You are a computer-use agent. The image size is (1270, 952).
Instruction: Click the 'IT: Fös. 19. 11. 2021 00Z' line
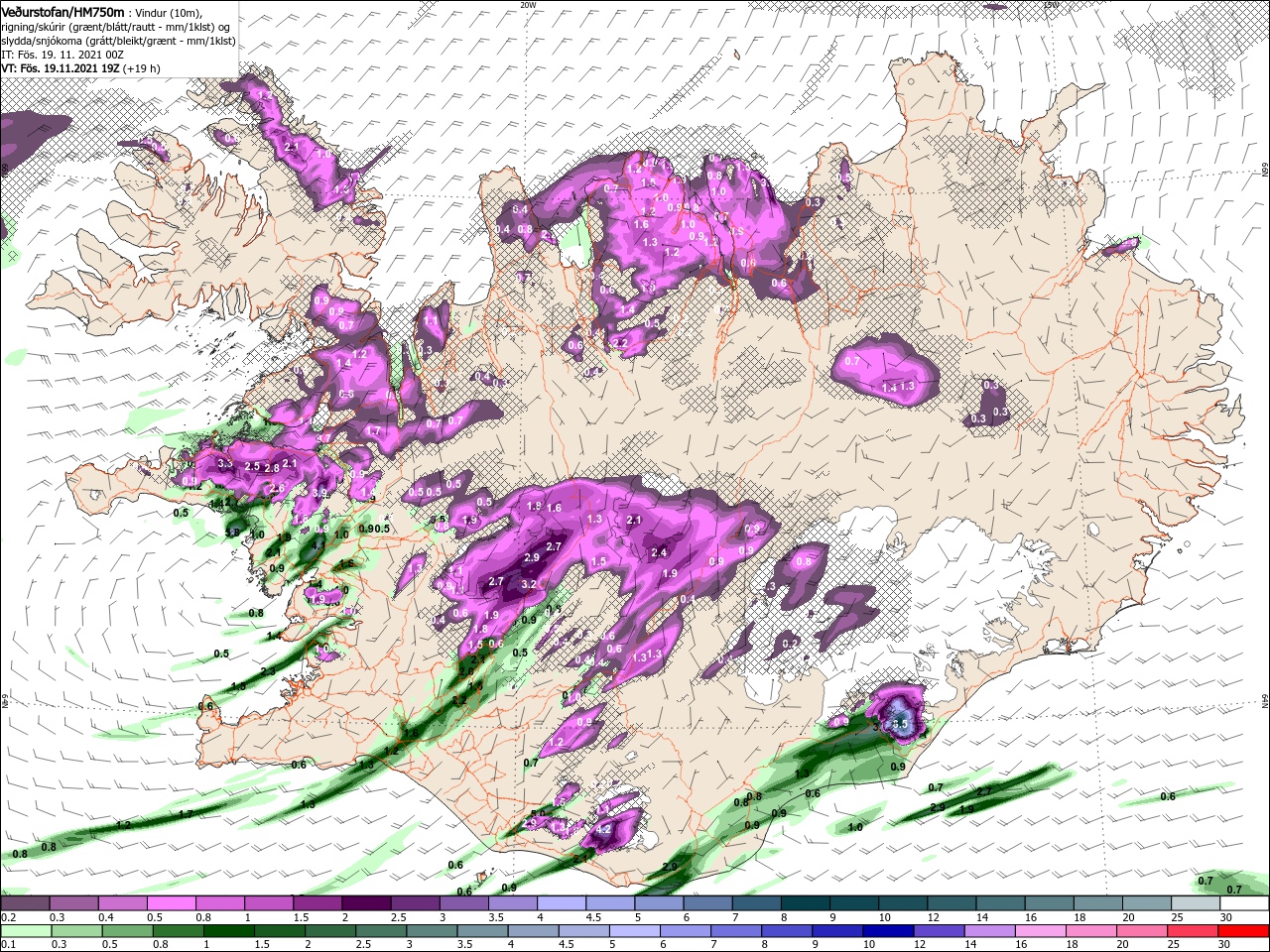(x=64, y=55)
